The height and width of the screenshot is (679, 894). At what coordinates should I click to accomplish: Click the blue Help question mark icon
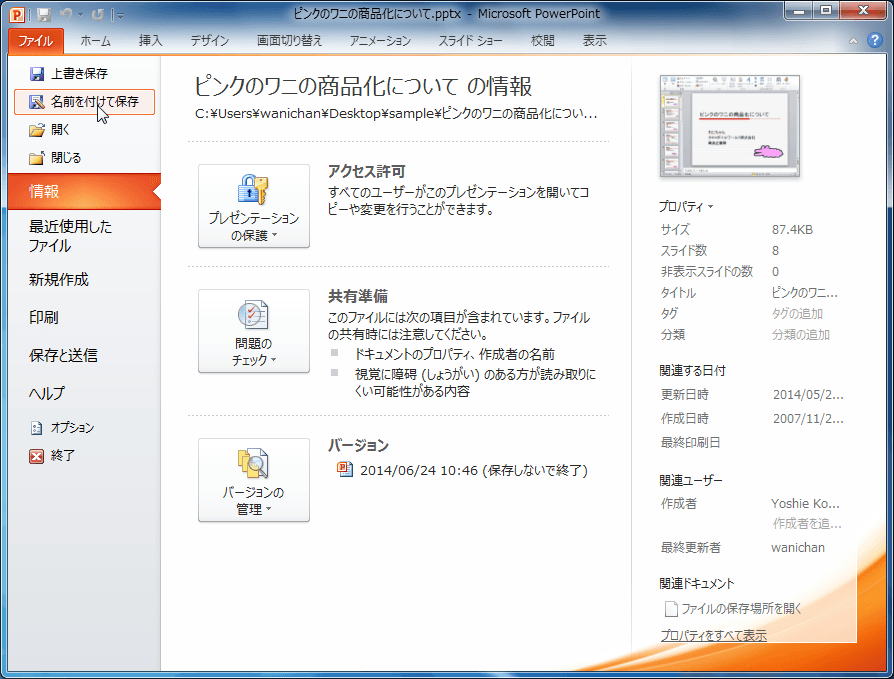875,40
